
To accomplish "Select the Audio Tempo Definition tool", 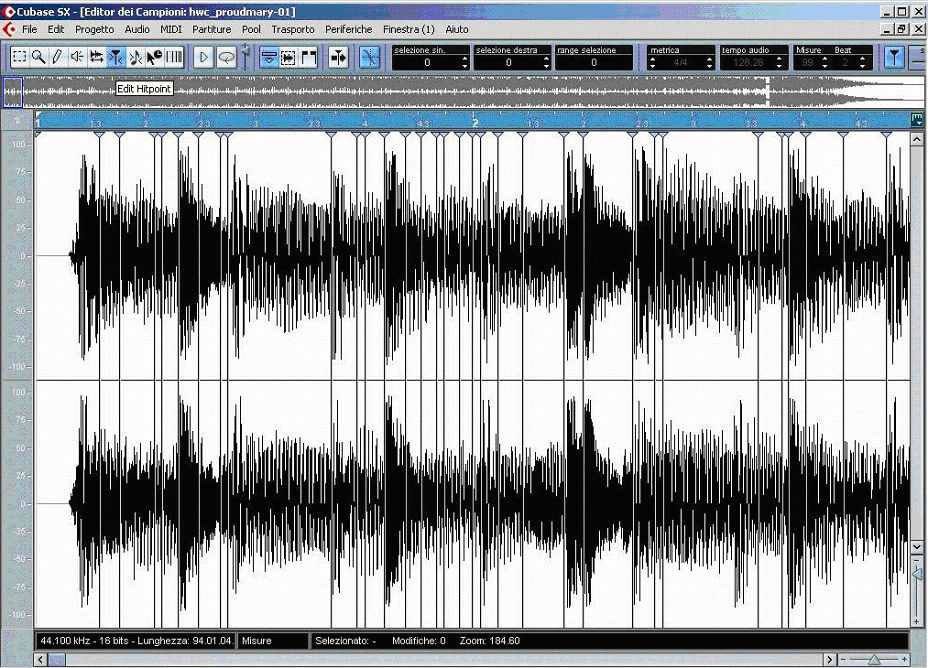I will pyautogui.click(x=136, y=57).
